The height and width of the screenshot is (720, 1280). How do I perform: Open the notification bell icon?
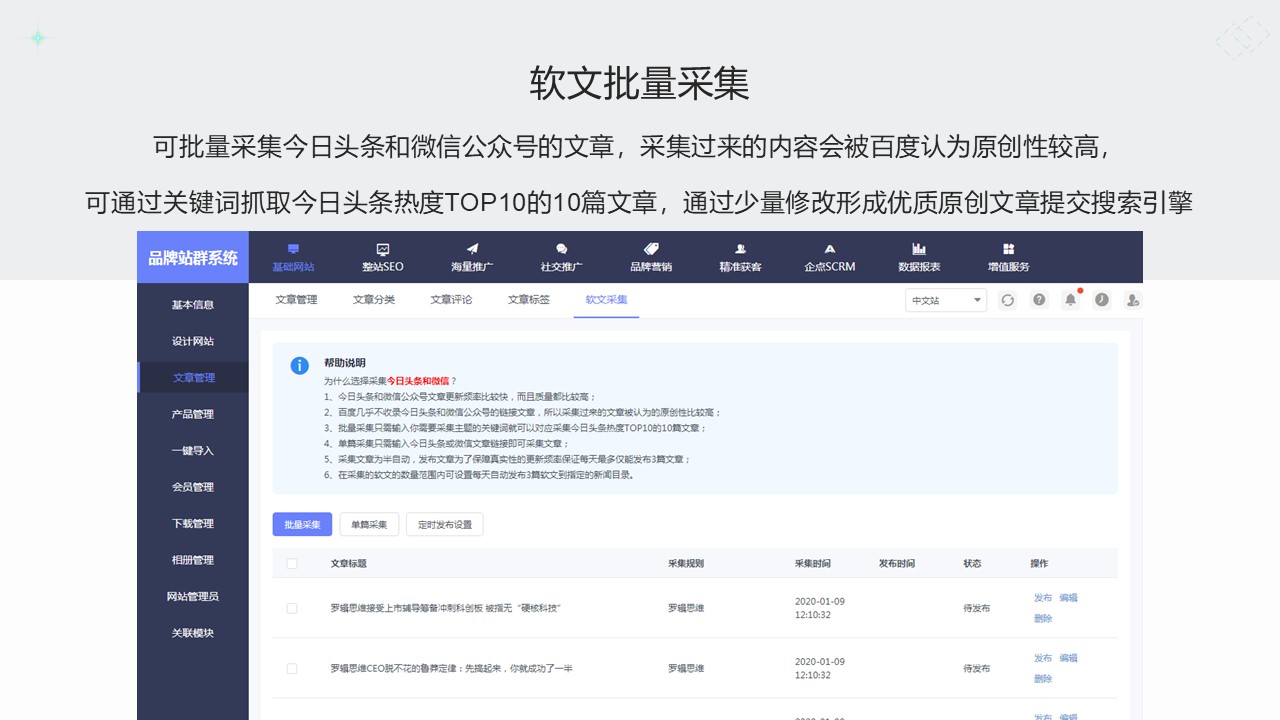pos(1071,300)
